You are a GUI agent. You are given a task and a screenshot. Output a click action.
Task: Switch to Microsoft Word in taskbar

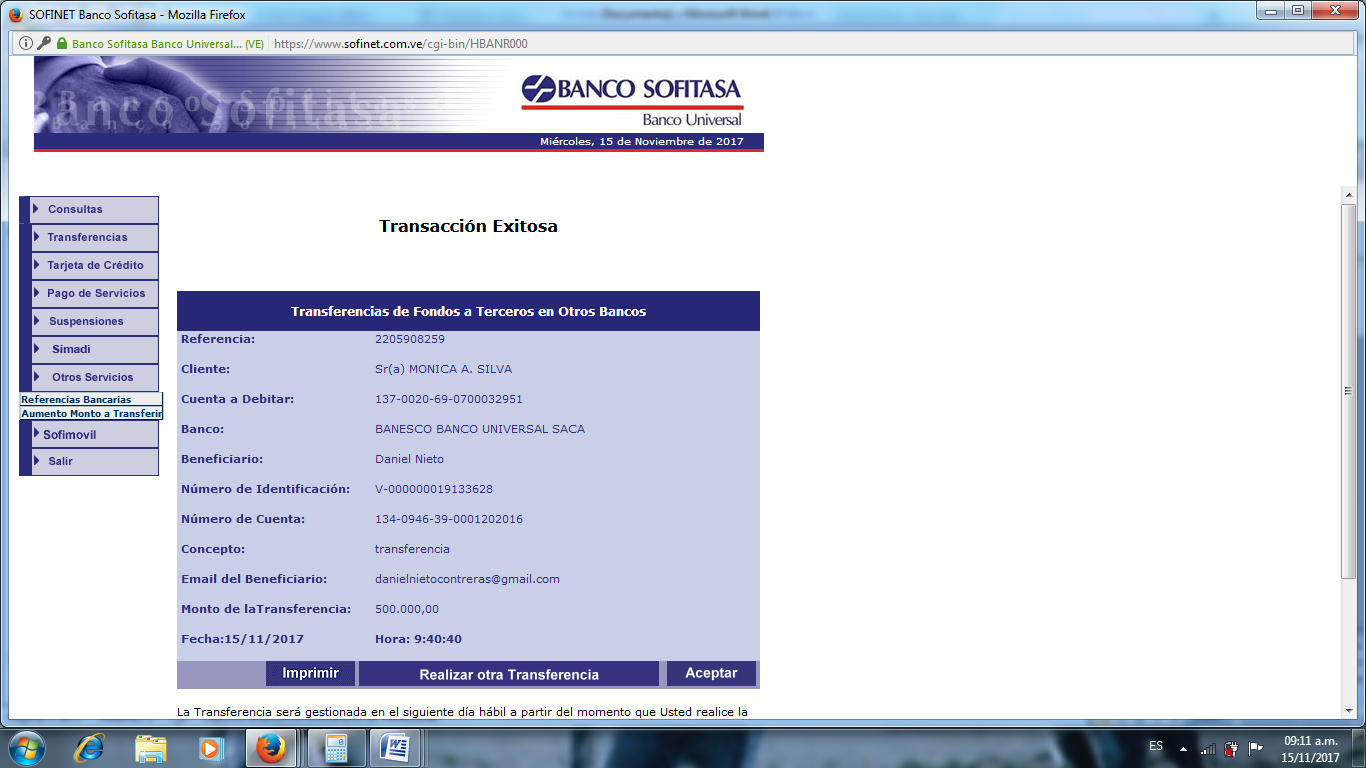tap(395, 748)
